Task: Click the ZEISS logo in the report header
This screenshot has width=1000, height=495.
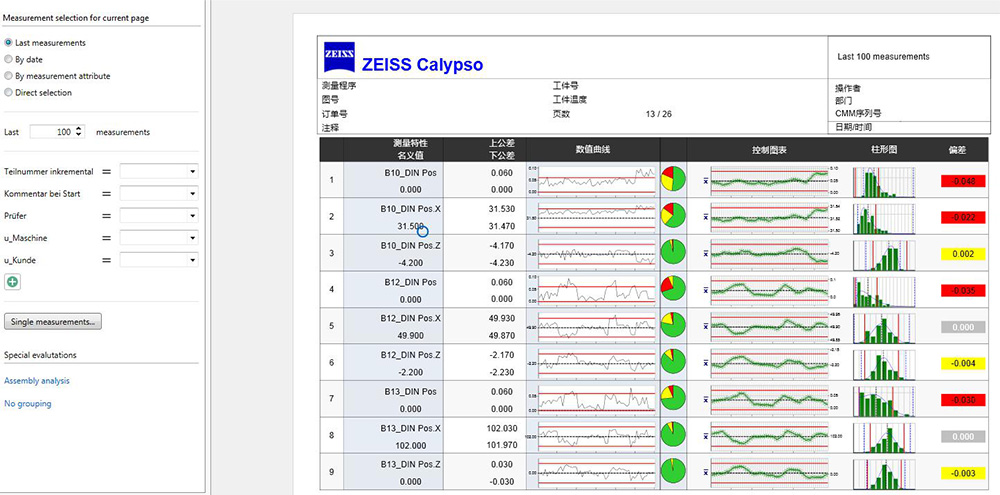Action: [339, 56]
